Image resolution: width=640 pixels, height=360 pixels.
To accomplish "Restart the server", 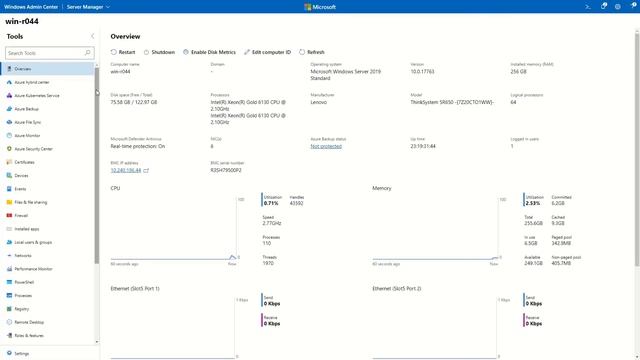I will (123, 52).
